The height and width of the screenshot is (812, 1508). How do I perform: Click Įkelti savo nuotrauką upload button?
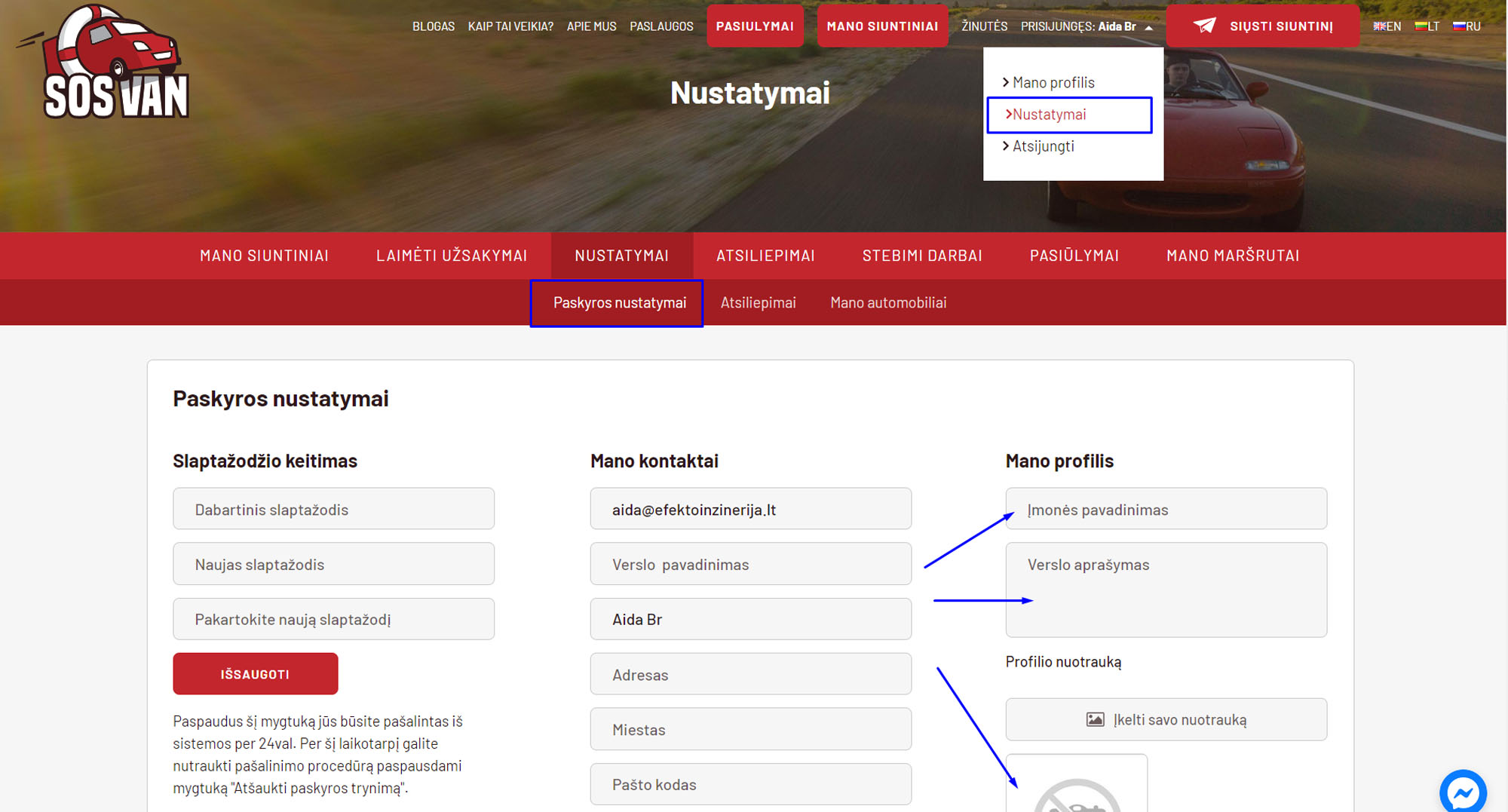pyautogui.click(x=1166, y=719)
